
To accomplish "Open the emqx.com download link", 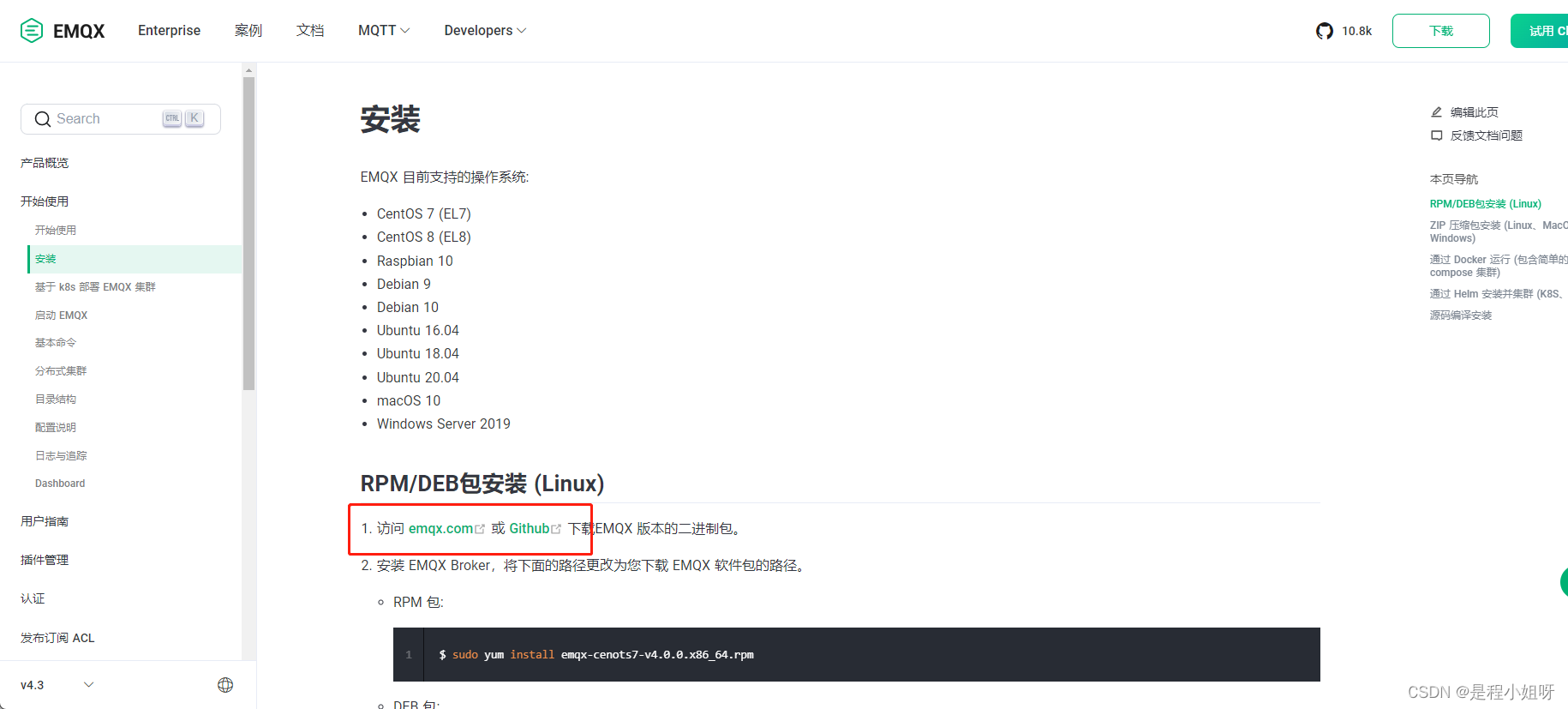I will point(440,529).
